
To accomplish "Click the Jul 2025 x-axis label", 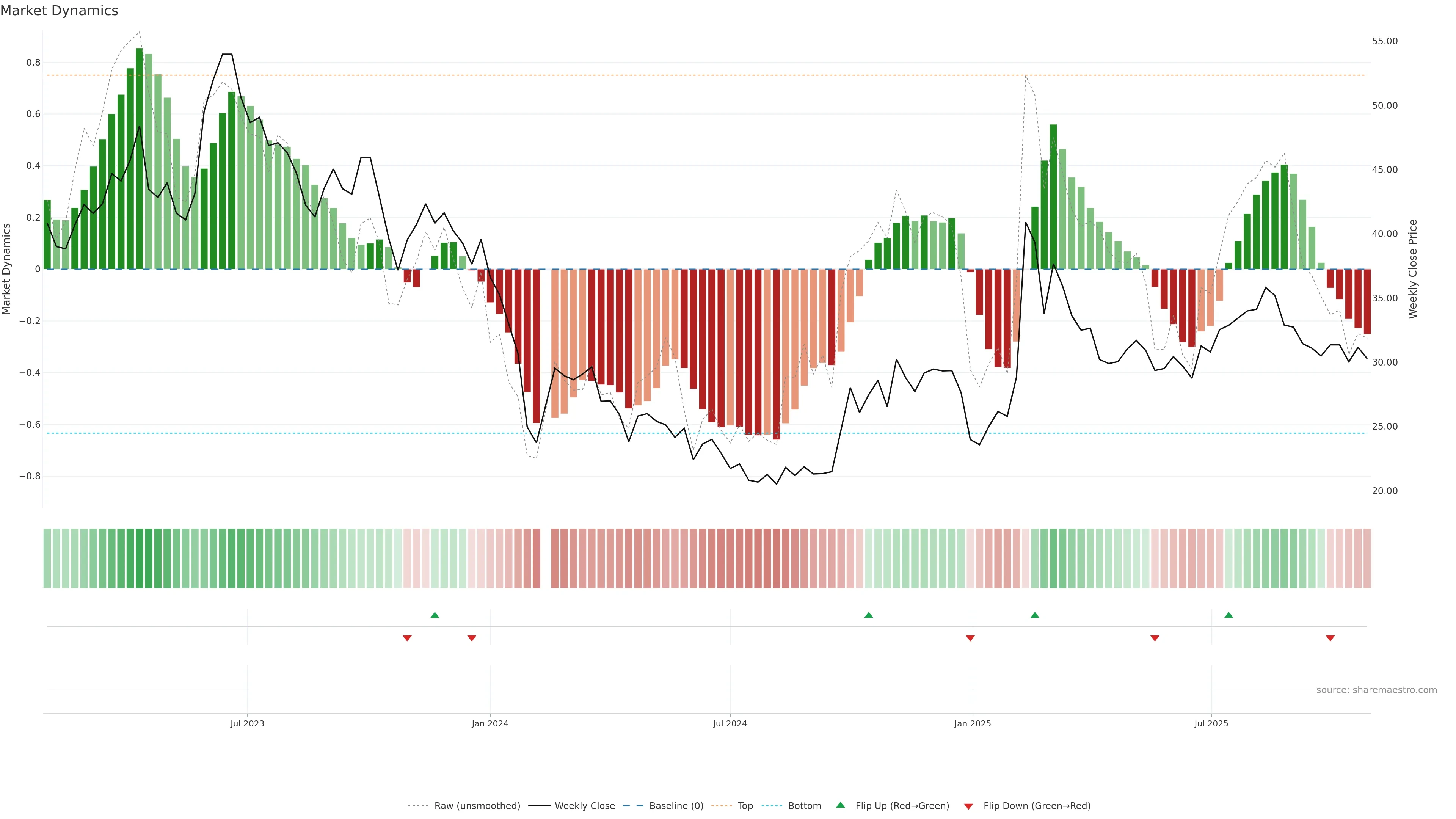I will pos(1211,723).
